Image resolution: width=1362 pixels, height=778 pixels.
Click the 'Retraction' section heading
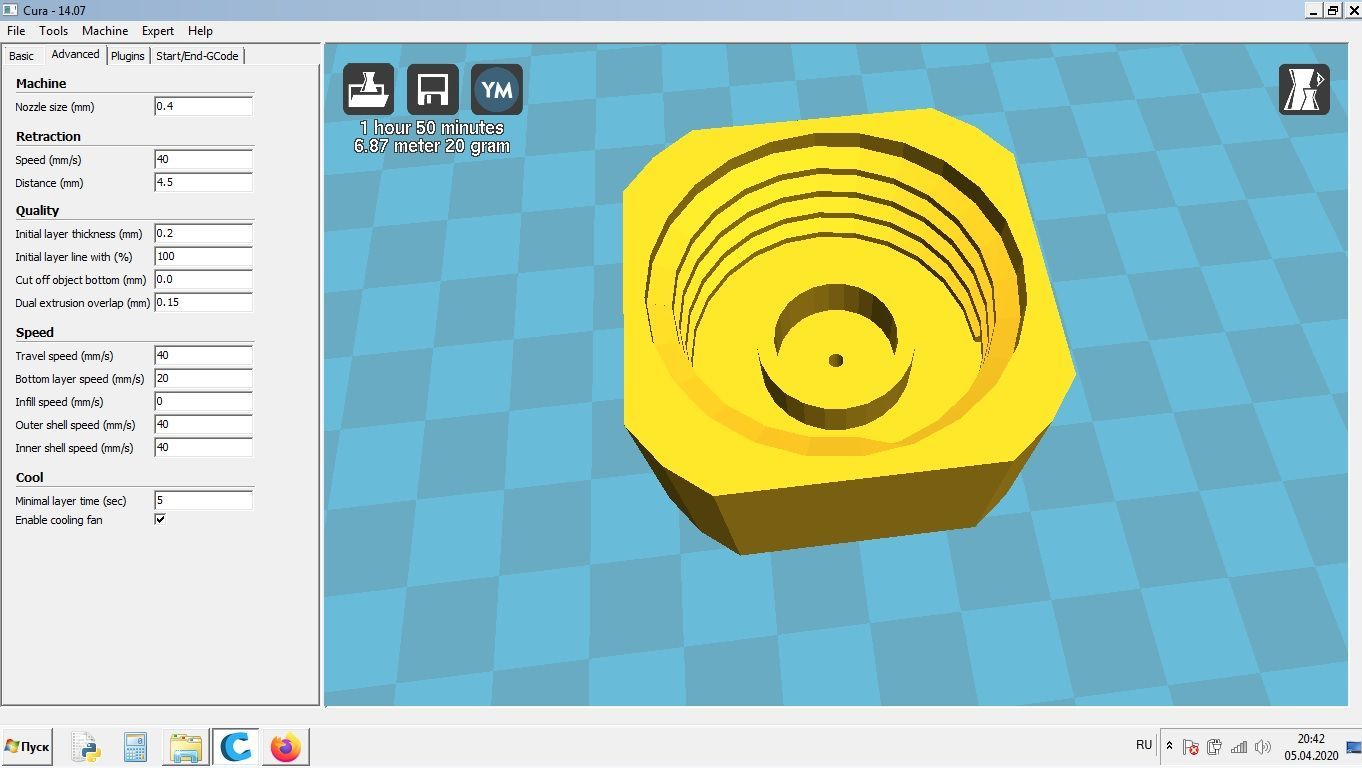[48, 137]
